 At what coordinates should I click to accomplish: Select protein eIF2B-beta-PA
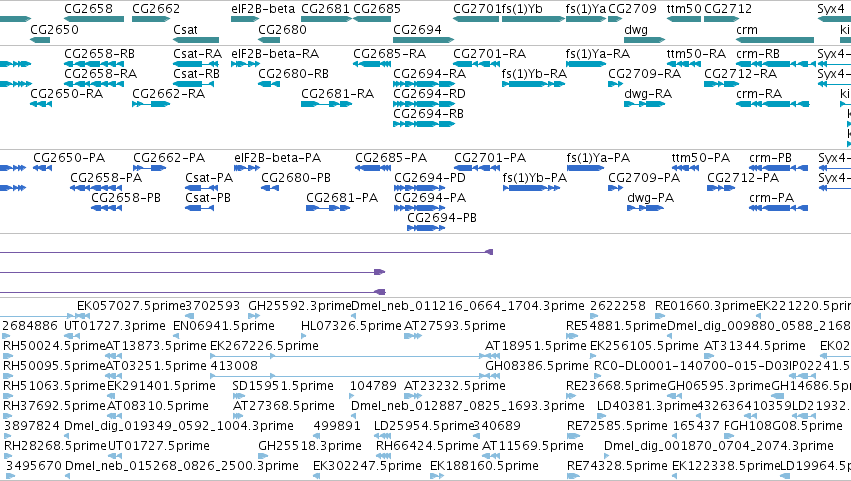pyautogui.click(x=246, y=168)
